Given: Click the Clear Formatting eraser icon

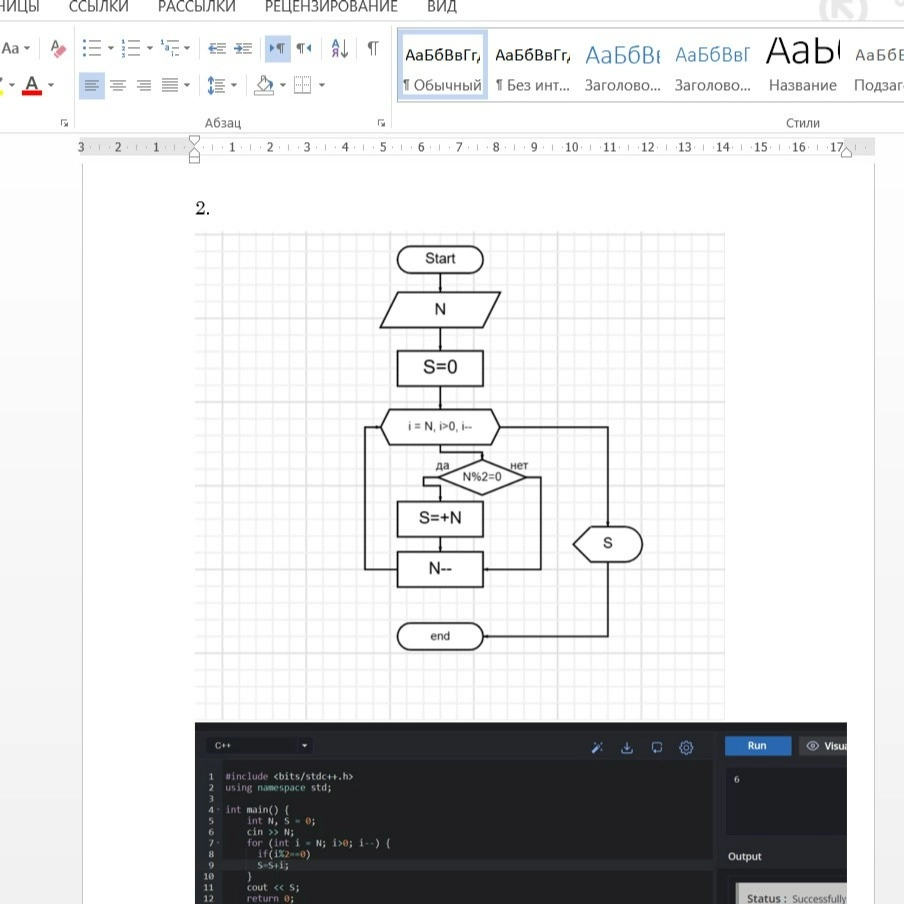Looking at the screenshot, I should point(57,48).
